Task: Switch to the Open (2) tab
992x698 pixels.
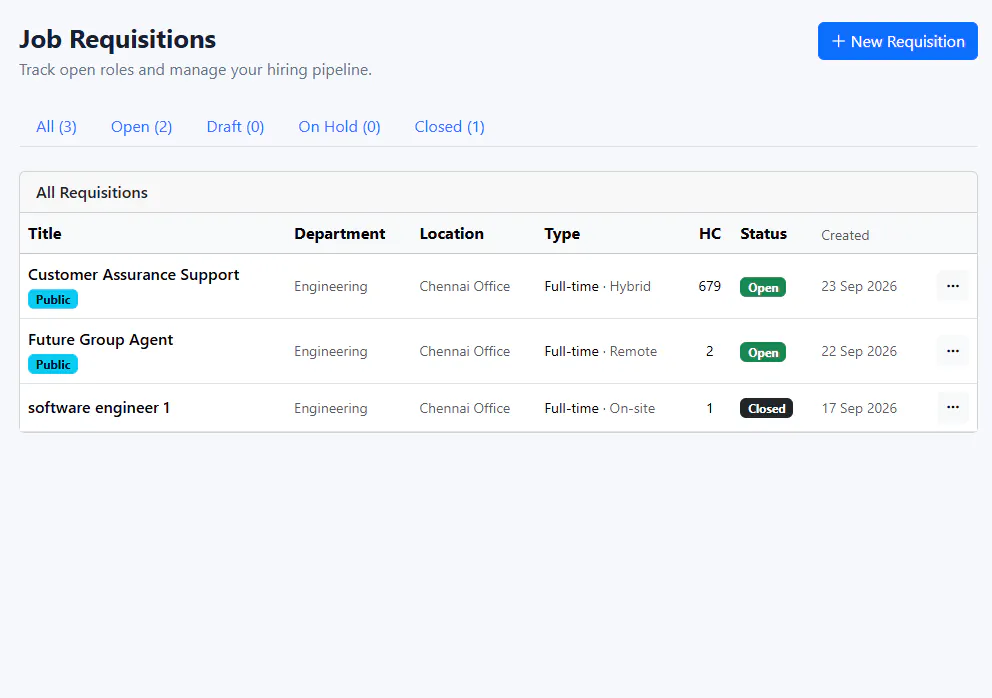Action: coord(142,127)
